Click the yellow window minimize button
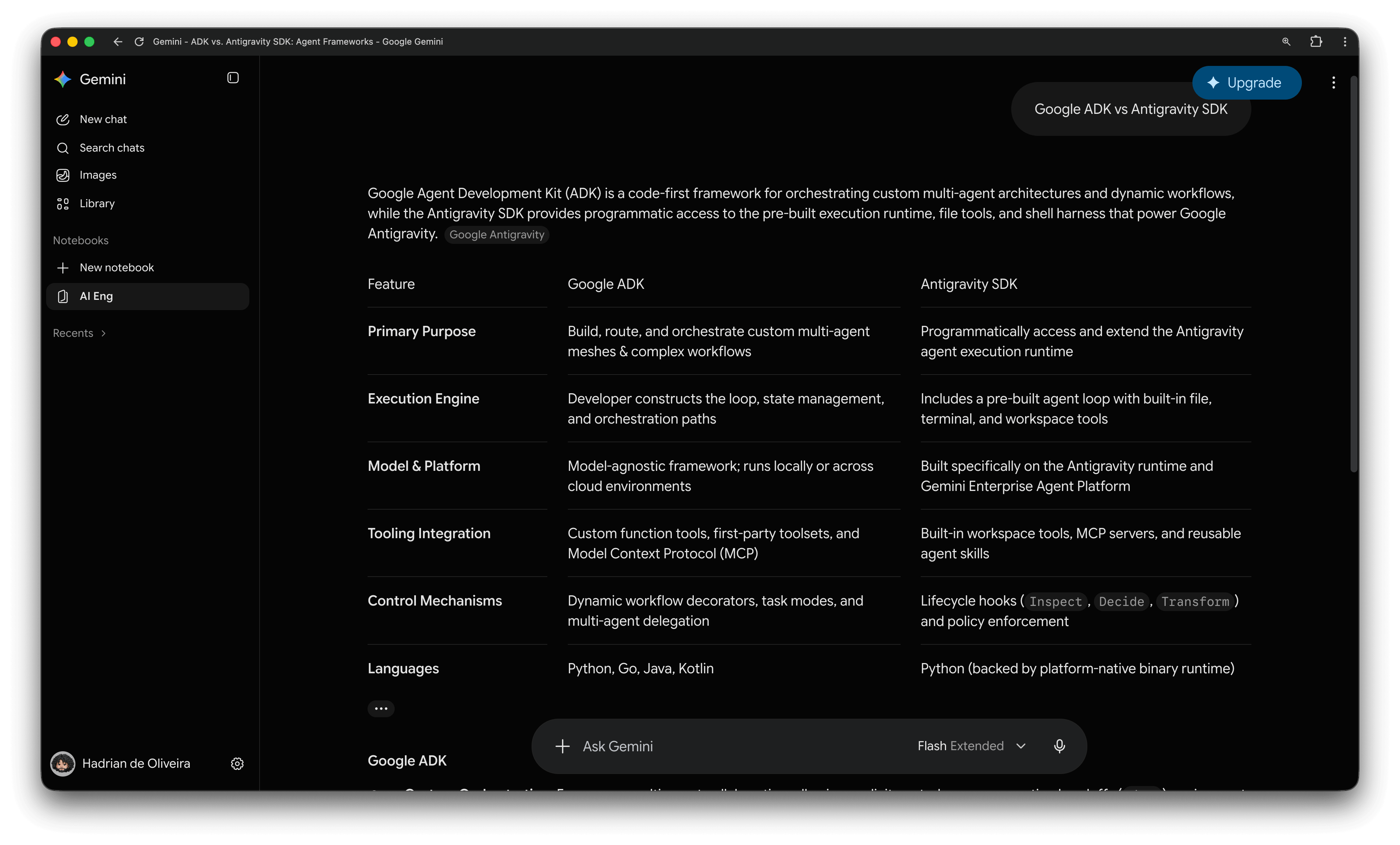The width and height of the screenshot is (1400, 845). pos(72,41)
